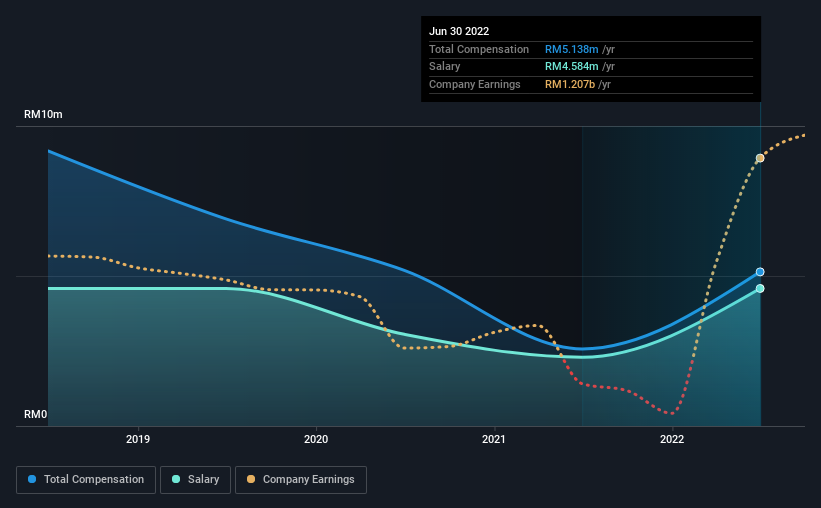Image resolution: width=821 pixels, height=508 pixels.
Task: Click the RM1.207b company earnings value
Action: point(570,84)
